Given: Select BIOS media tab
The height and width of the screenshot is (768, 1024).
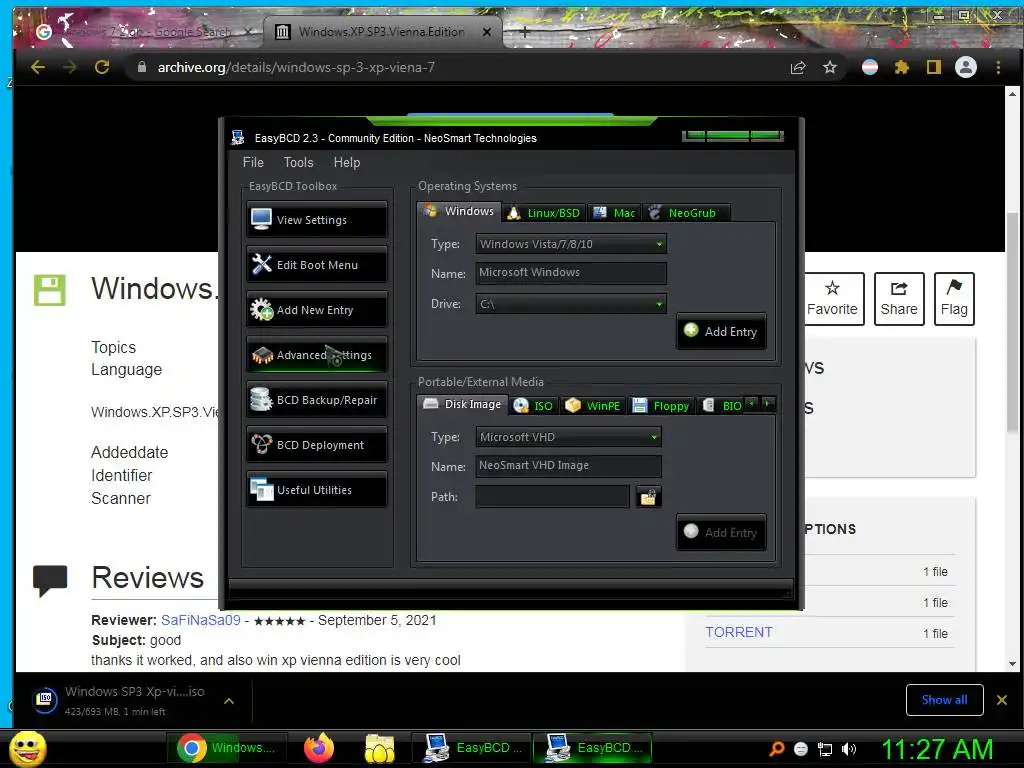Looking at the screenshot, I should click(721, 406).
